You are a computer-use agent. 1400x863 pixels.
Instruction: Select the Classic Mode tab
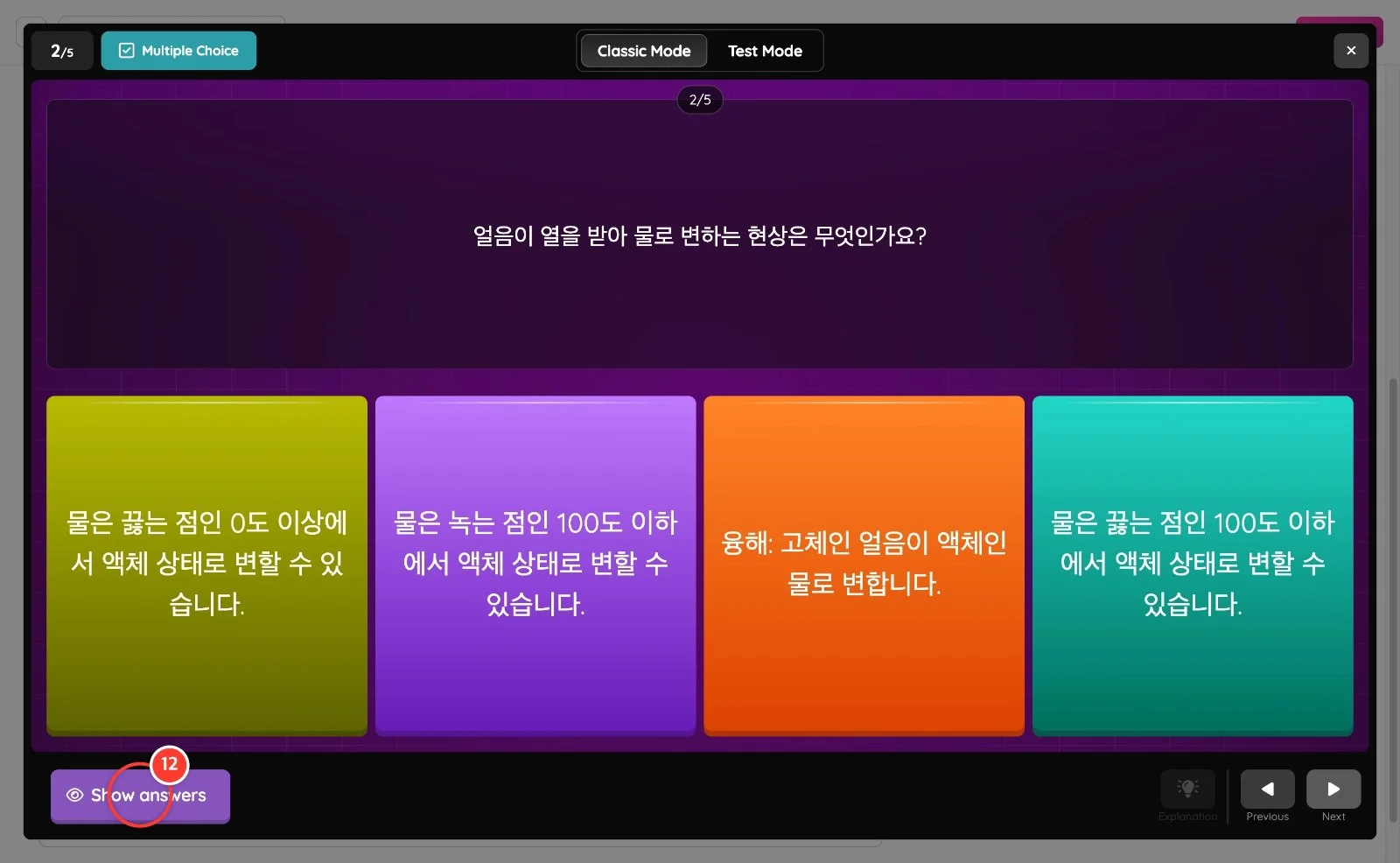(x=644, y=51)
